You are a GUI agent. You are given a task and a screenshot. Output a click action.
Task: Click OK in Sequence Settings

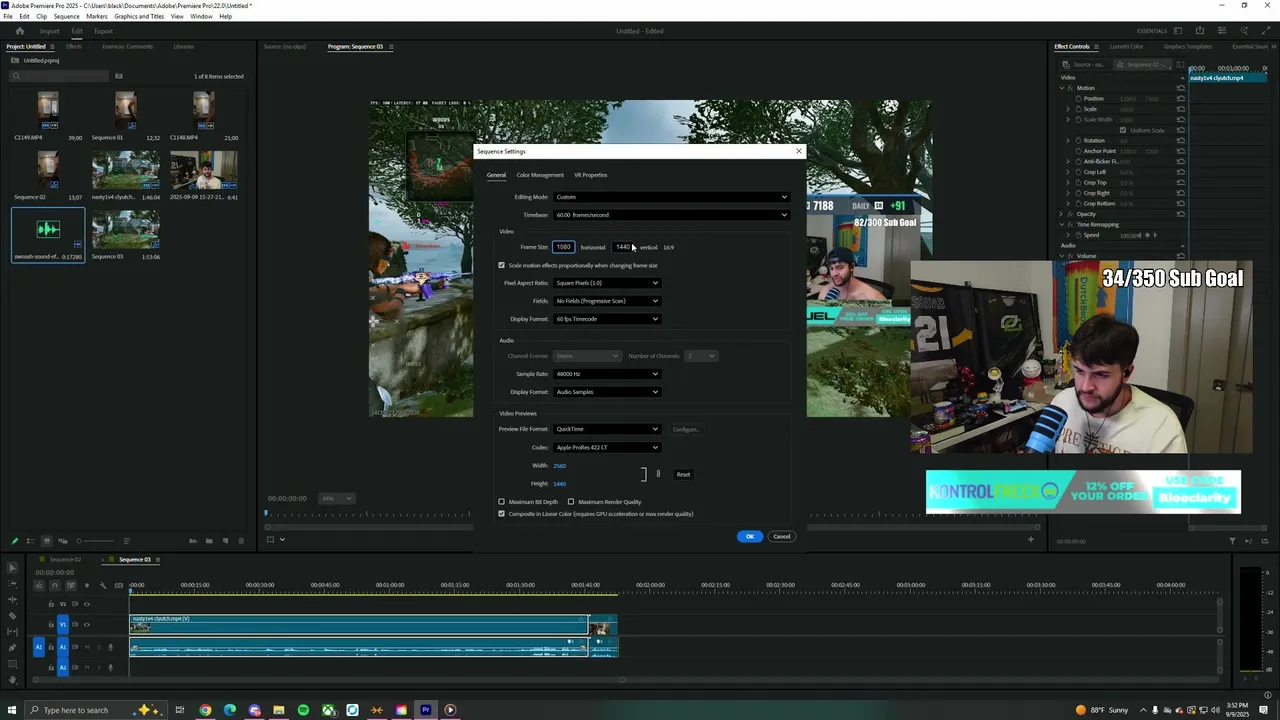point(750,536)
